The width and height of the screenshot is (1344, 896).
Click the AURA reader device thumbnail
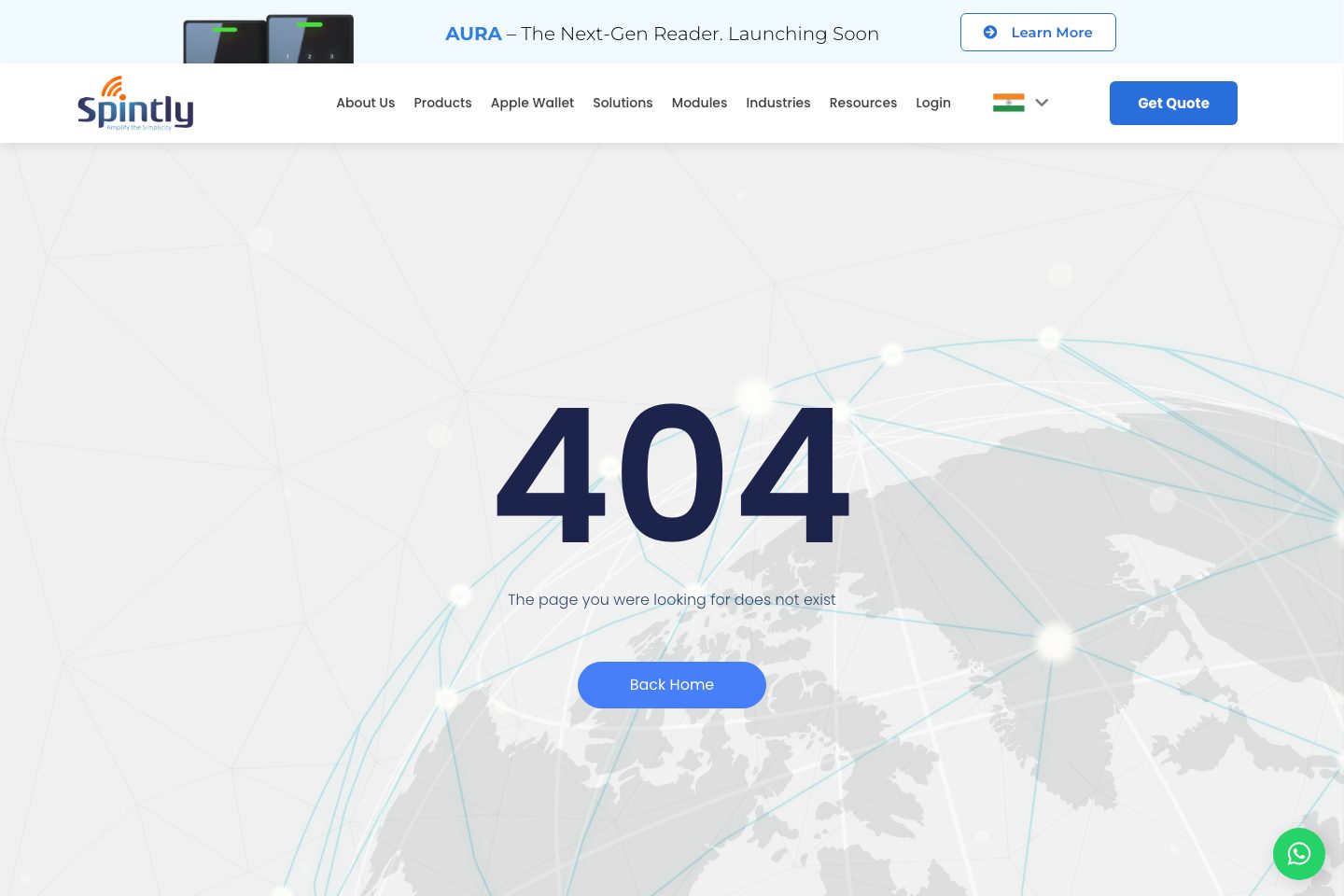[269, 39]
